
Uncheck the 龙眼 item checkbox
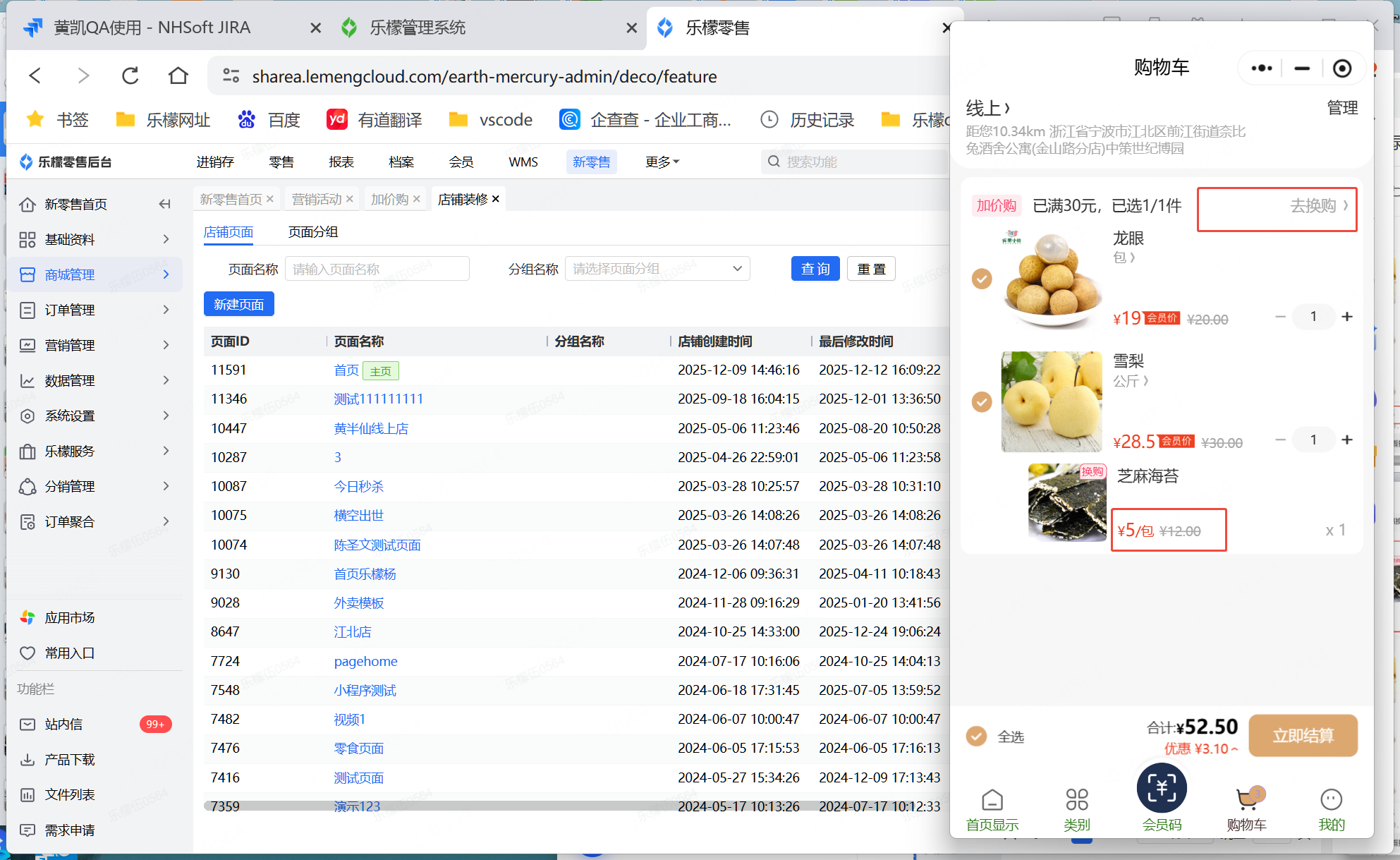[x=982, y=279]
